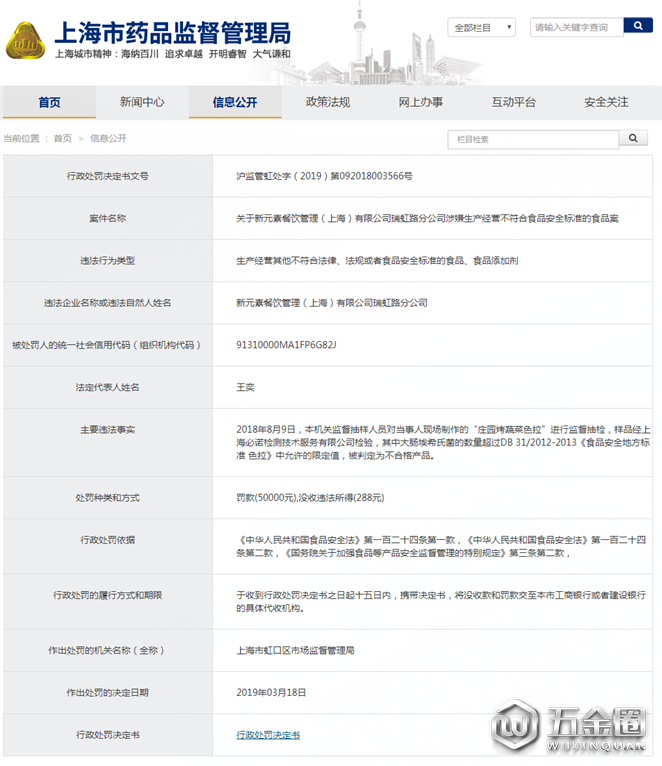Open the 网上办事 navigation tab
The height and width of the screenshot is (766, 662).
click(421, 102)
